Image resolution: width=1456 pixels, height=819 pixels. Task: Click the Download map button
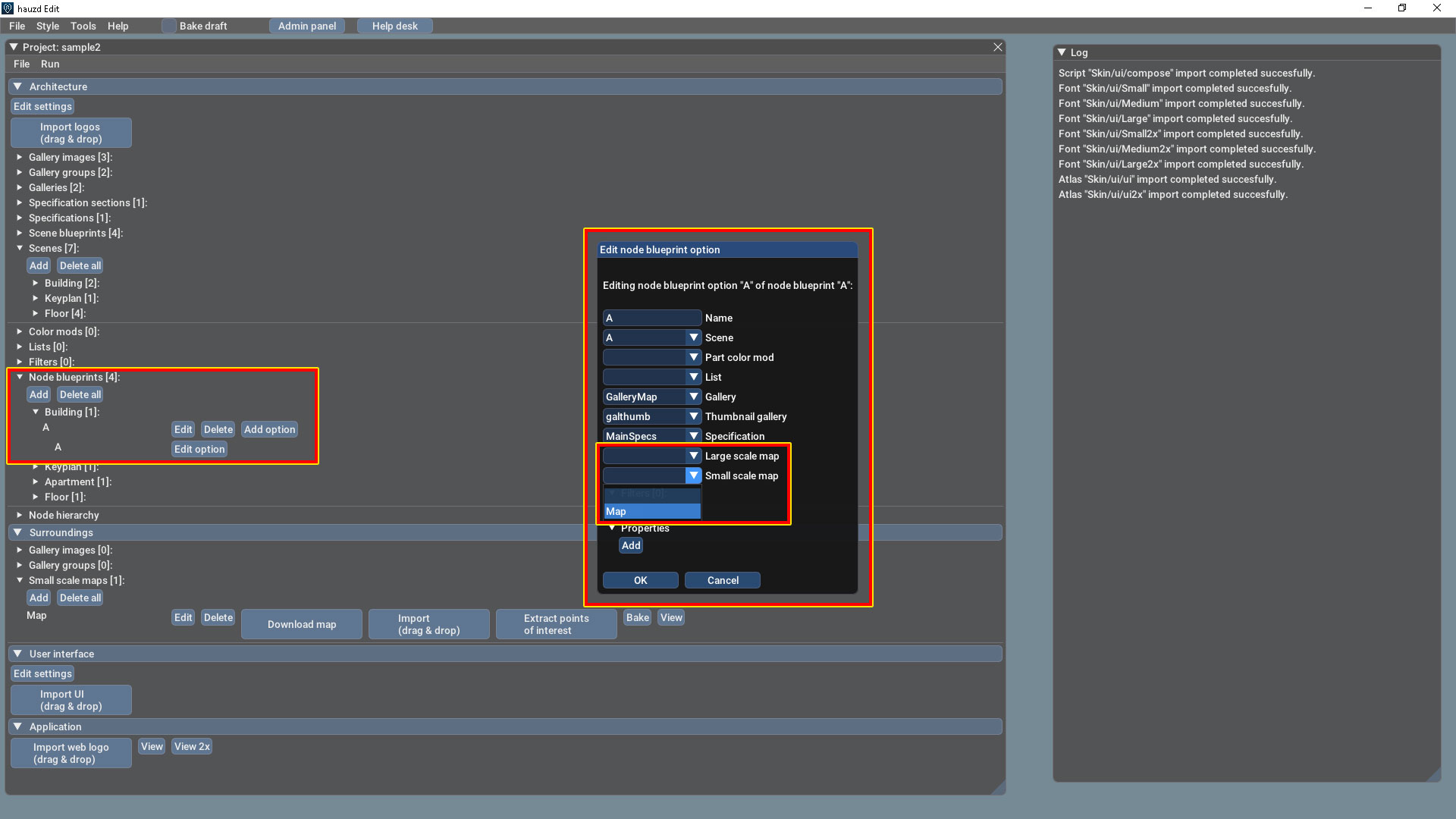[301, 624]
